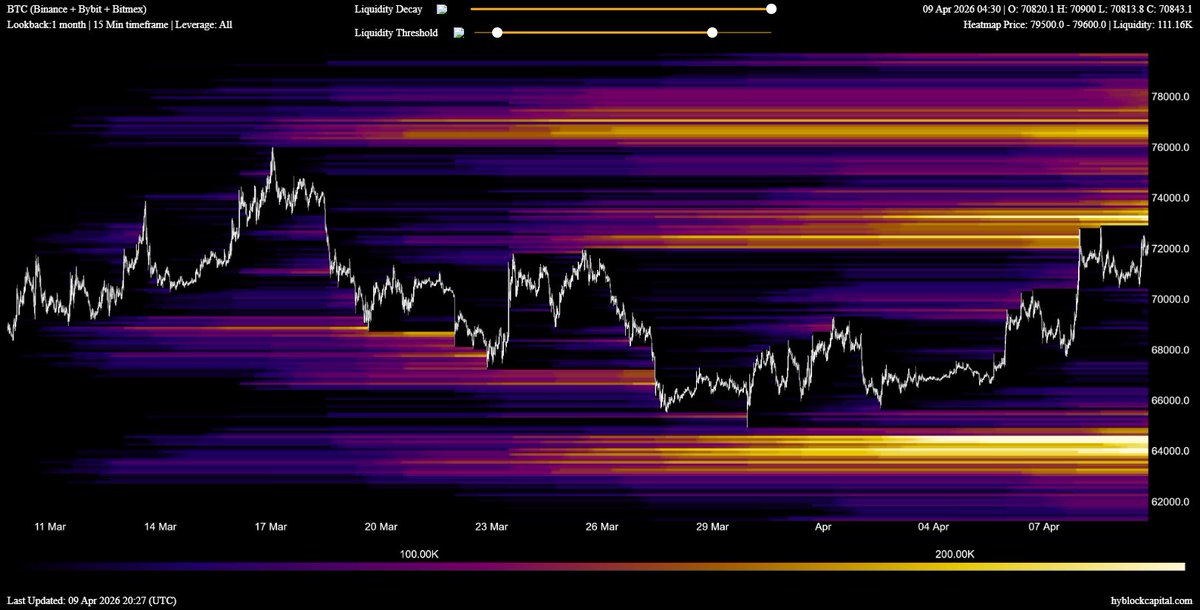1200x610 pixels.
Task: Click the 11 Mar date label
Action: coord(50,526)
